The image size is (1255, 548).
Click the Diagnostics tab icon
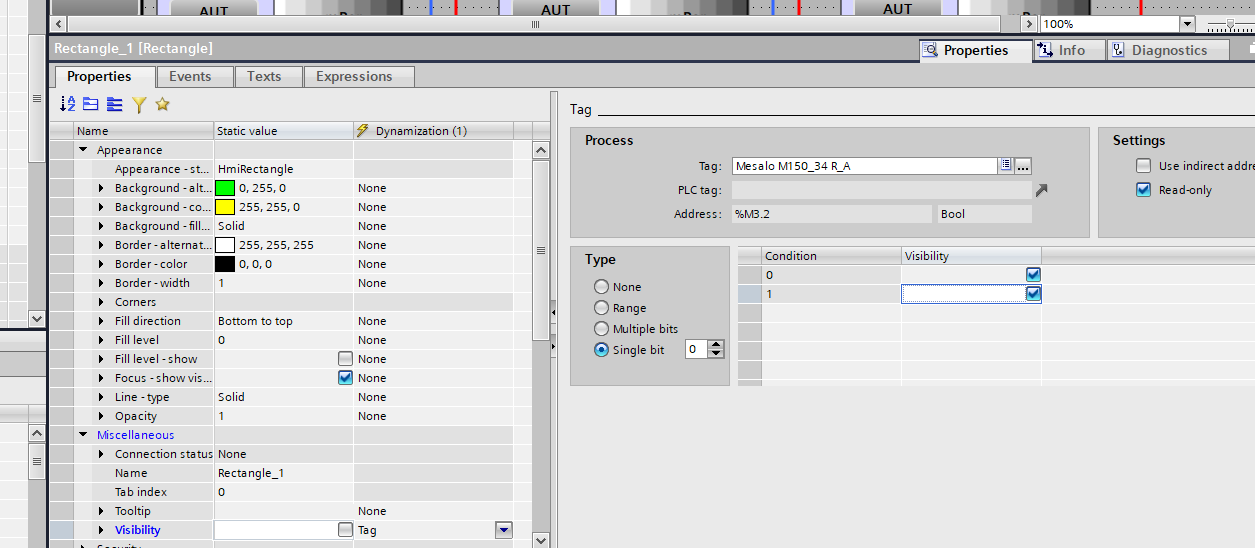pos(1119,50)
